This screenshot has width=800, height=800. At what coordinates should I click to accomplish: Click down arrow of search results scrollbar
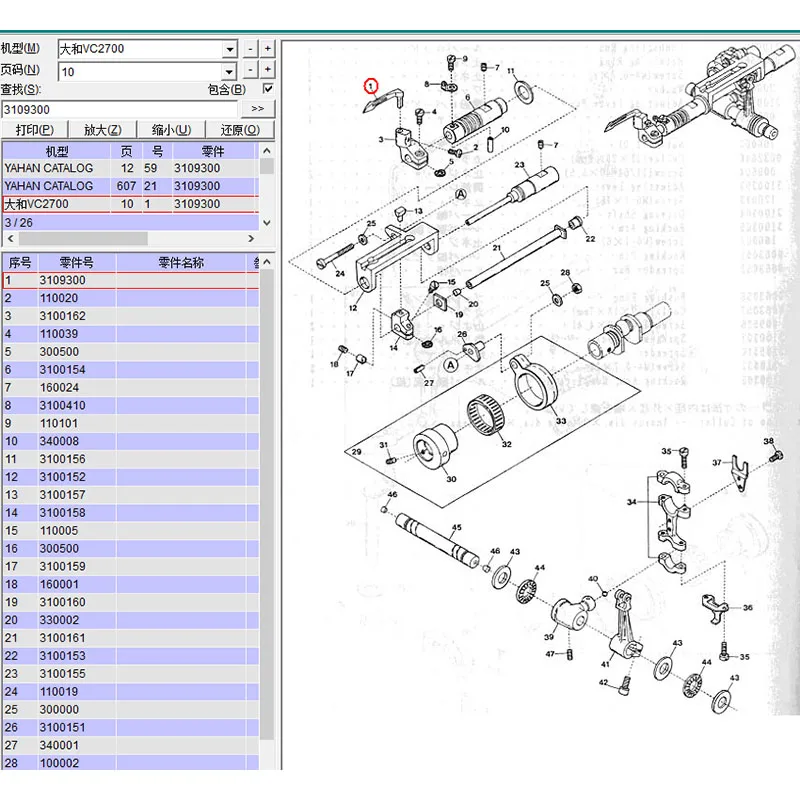pyautogui.click(x=267, y=223)
